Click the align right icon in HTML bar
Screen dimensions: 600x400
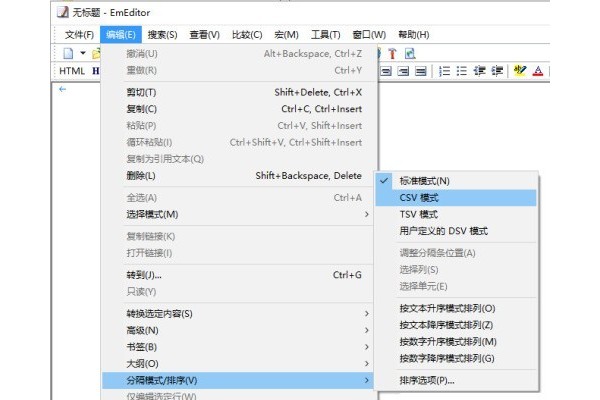(x=403, y=71)
